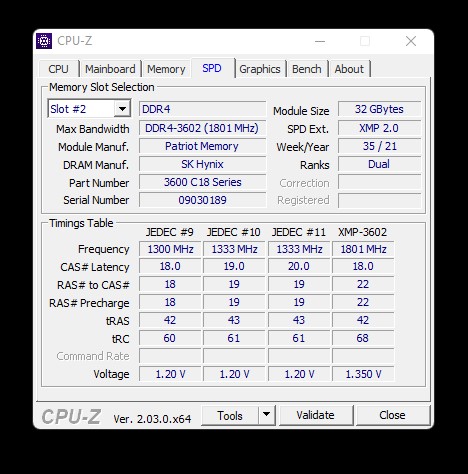Go to the About tab
The width and height of the screenshot is (468, 474).
point(349,69)
